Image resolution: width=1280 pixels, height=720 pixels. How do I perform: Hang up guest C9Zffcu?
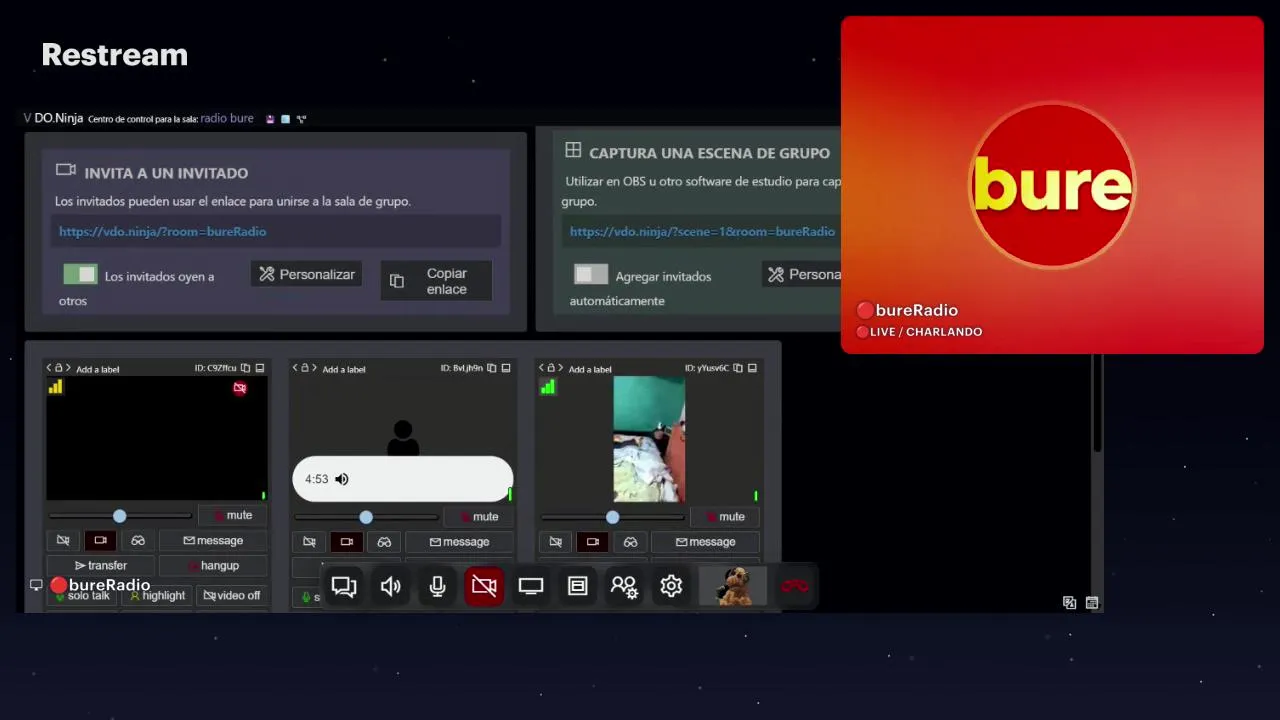213,566
